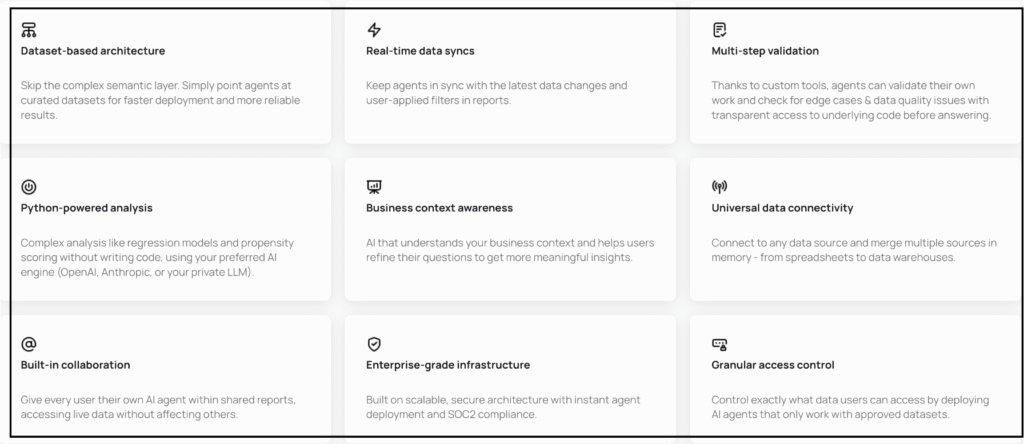Click the Business context awareness presentation icon
Image resolution: width=1024 pixels, height=444 pixels.
(x=374, y=187)
